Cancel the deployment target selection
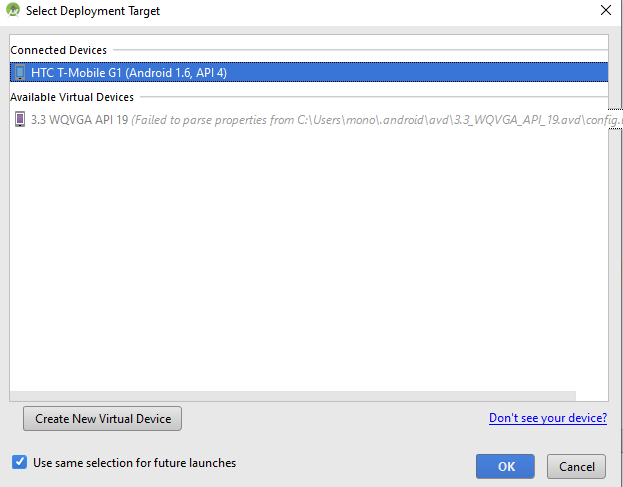The height and width of the screenshot is (487, 623). 576,466
